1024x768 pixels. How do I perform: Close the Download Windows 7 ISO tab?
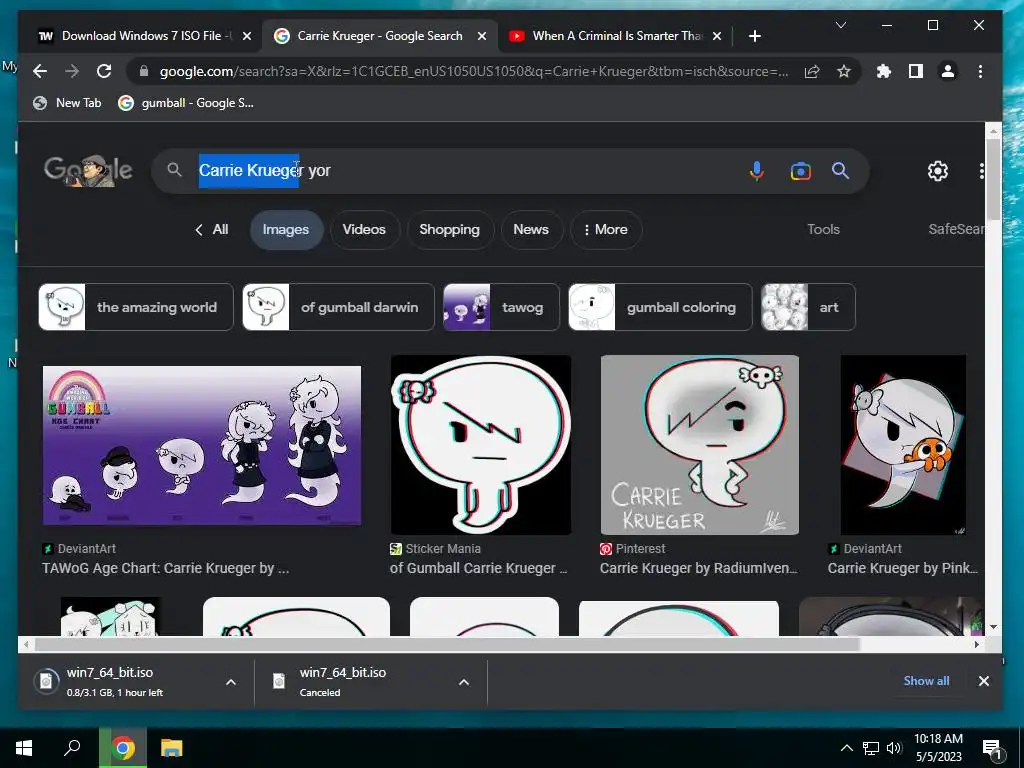coord(247,36)
